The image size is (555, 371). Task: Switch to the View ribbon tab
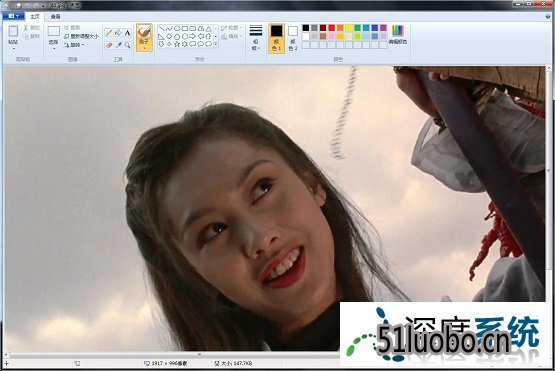point(55,17)
